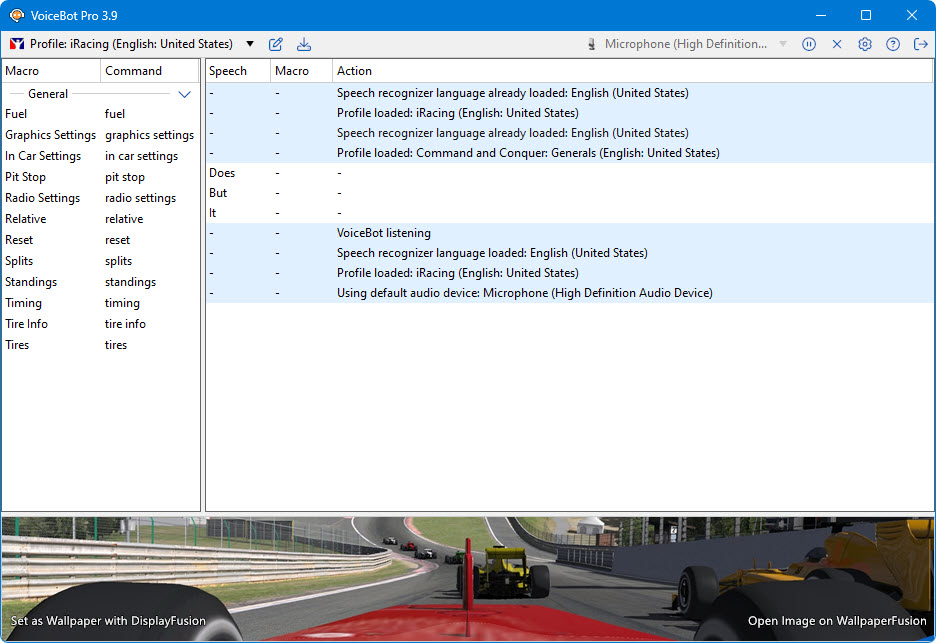936x643 pixels.
Task: Click the X icon in the toolbar
Action: (x=837, y=44)
